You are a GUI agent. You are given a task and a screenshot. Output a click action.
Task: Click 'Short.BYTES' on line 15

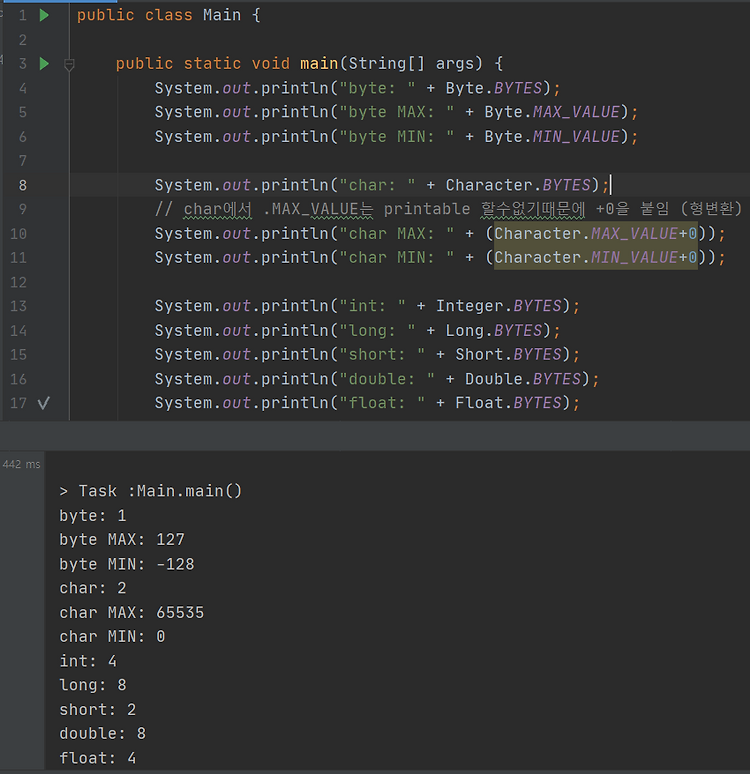(509, 354)
